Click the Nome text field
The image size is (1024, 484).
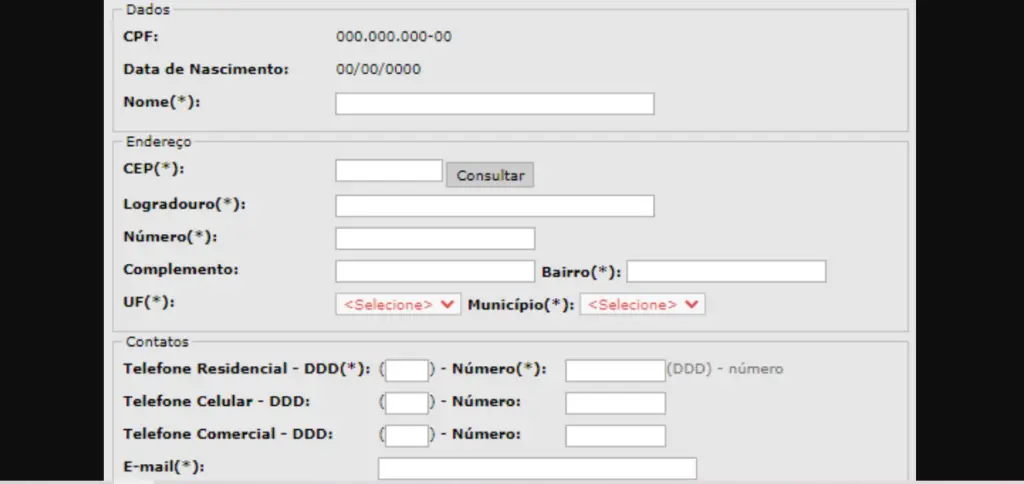point(494,104)
